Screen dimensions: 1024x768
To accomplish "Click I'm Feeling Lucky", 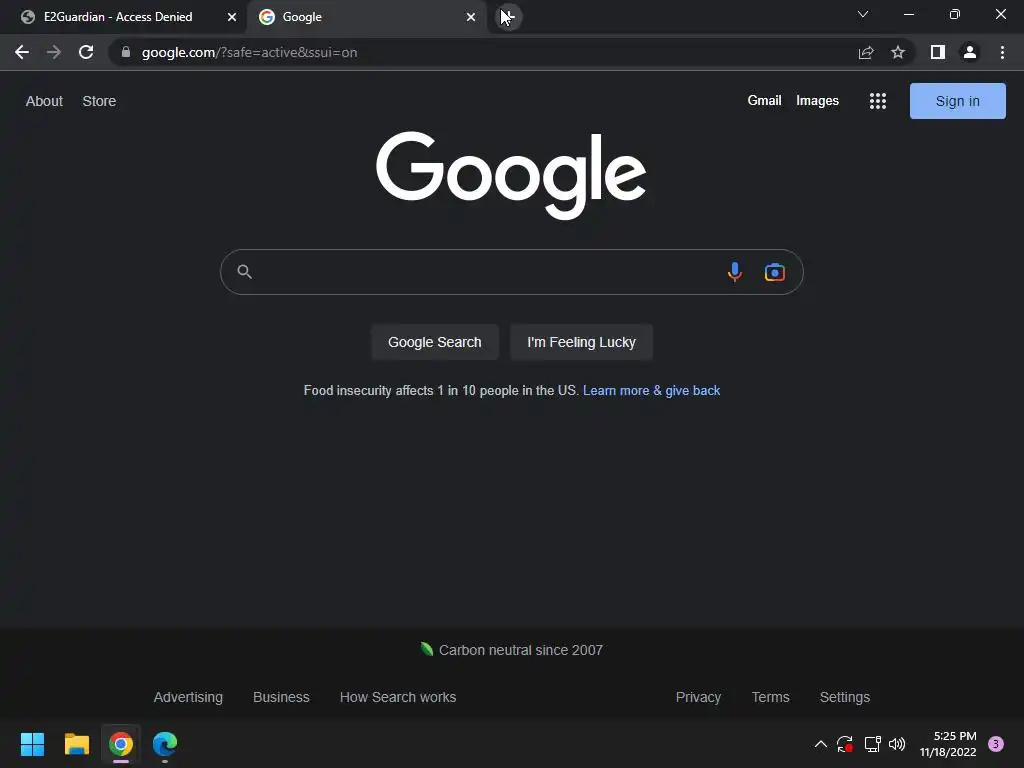I will [x=581, y=342].
